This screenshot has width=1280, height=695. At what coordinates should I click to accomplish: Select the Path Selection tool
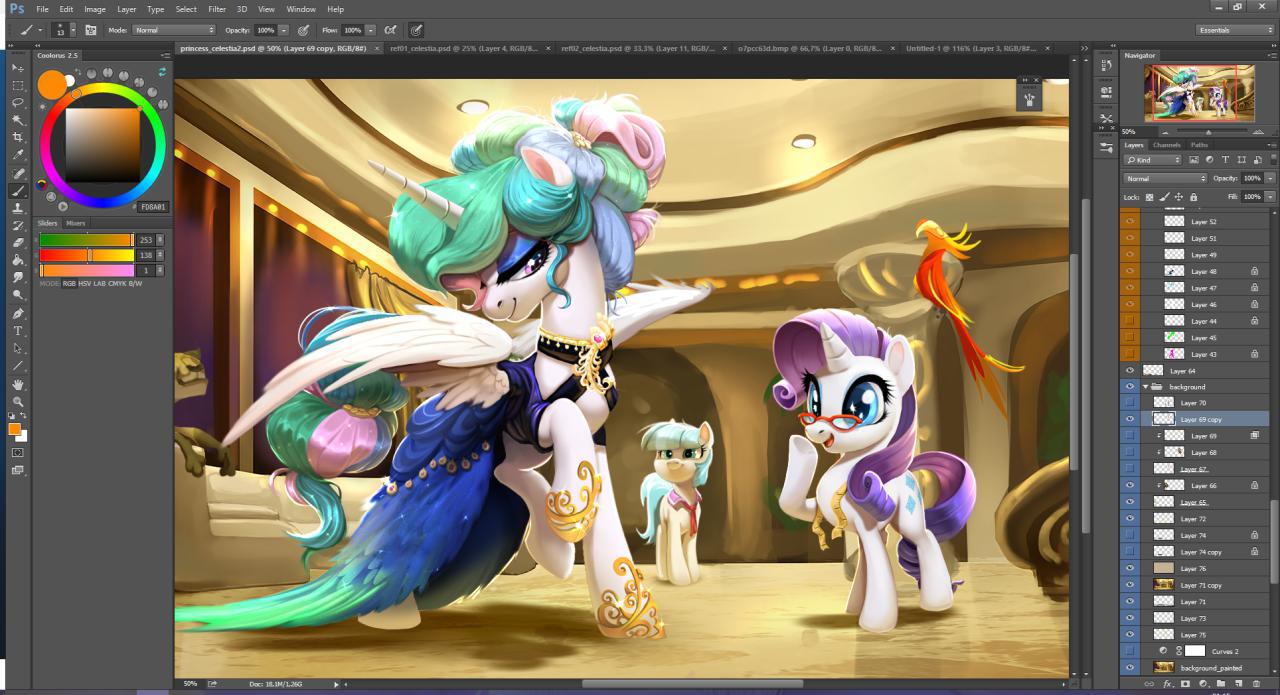pyautogui.click(x=18, y=348)
